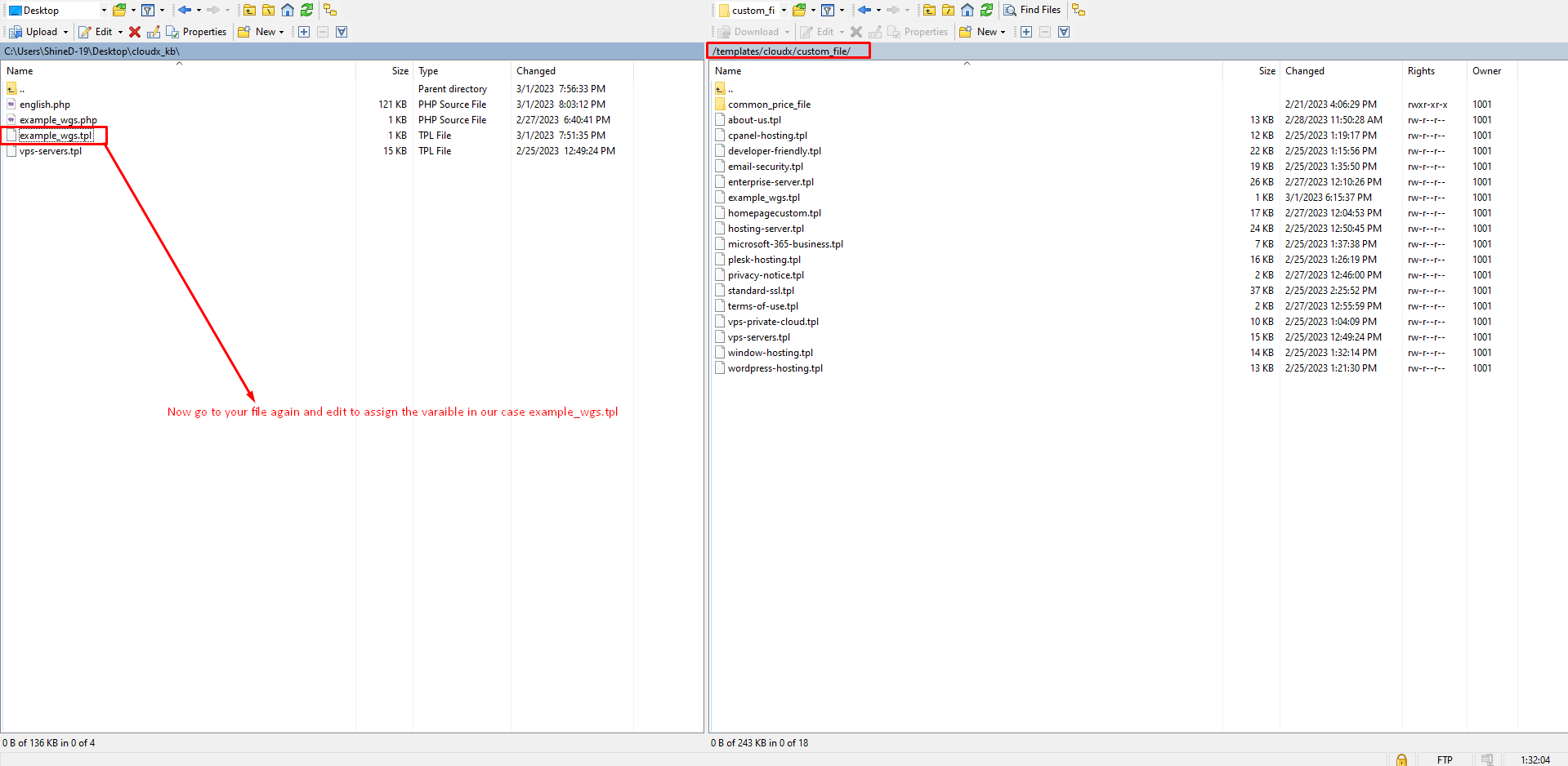Delete the selected local file with red X
Viewport: 1568px width, 766px height.
click(135, 32)
